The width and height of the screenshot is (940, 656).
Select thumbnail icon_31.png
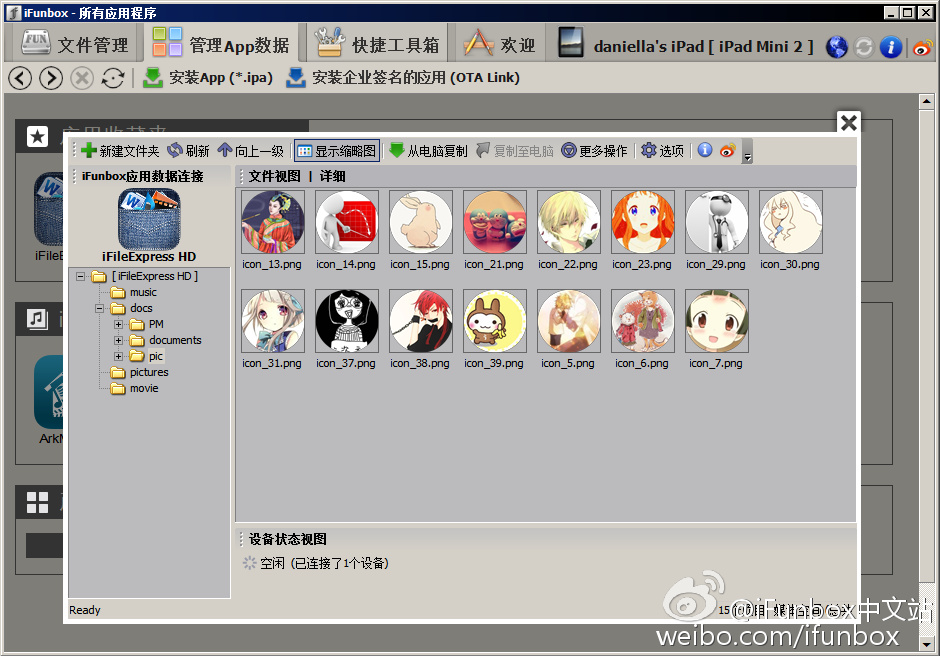point(273,321)
